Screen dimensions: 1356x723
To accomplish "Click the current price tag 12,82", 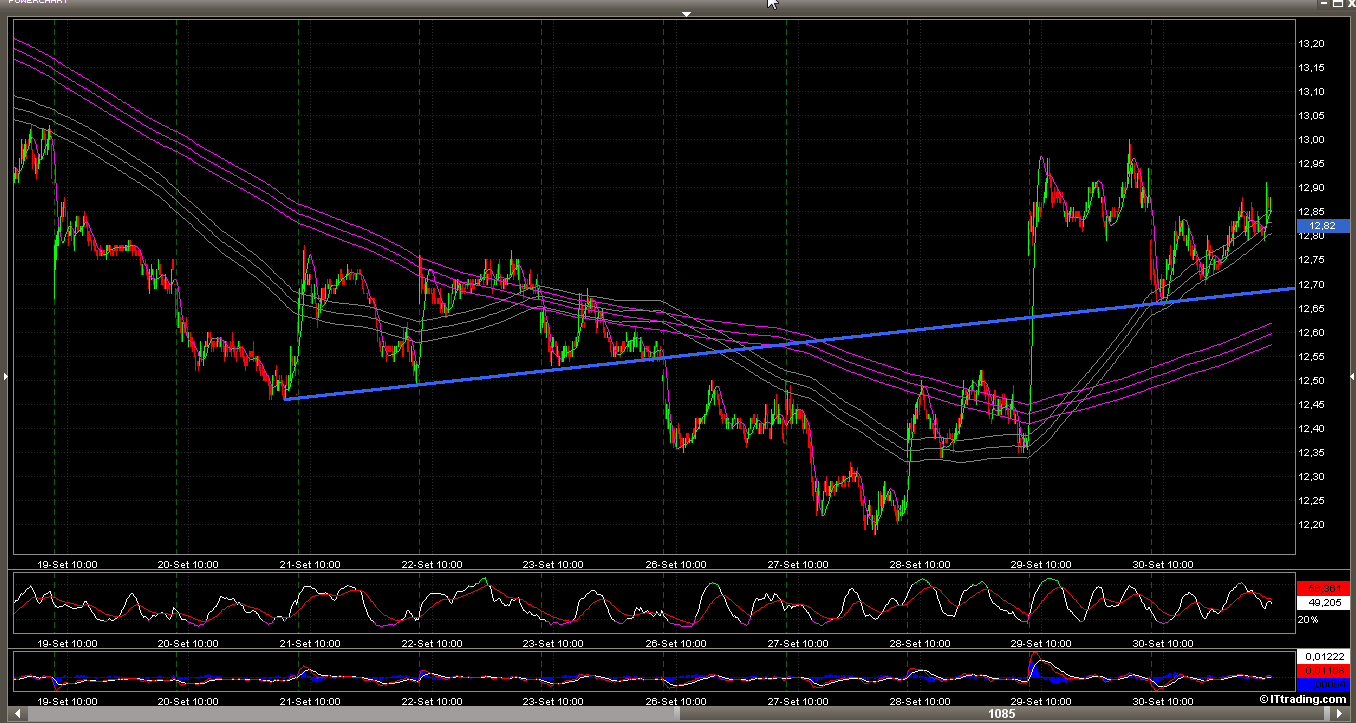I will click(x=1322, y=226).
